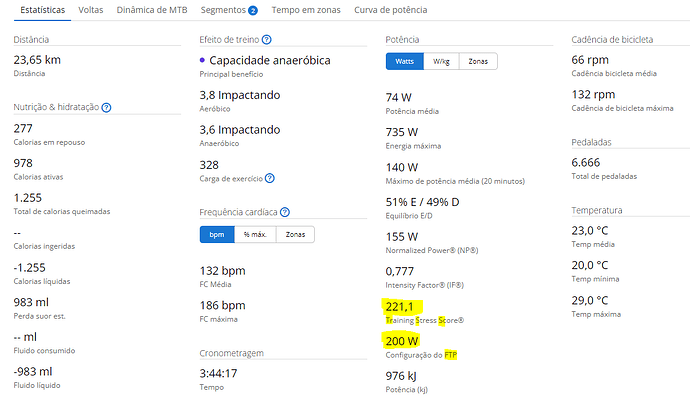Click the 1.255 total calories burned value
The width and height of the screenshot is (690, 398).
click(28, 198)
